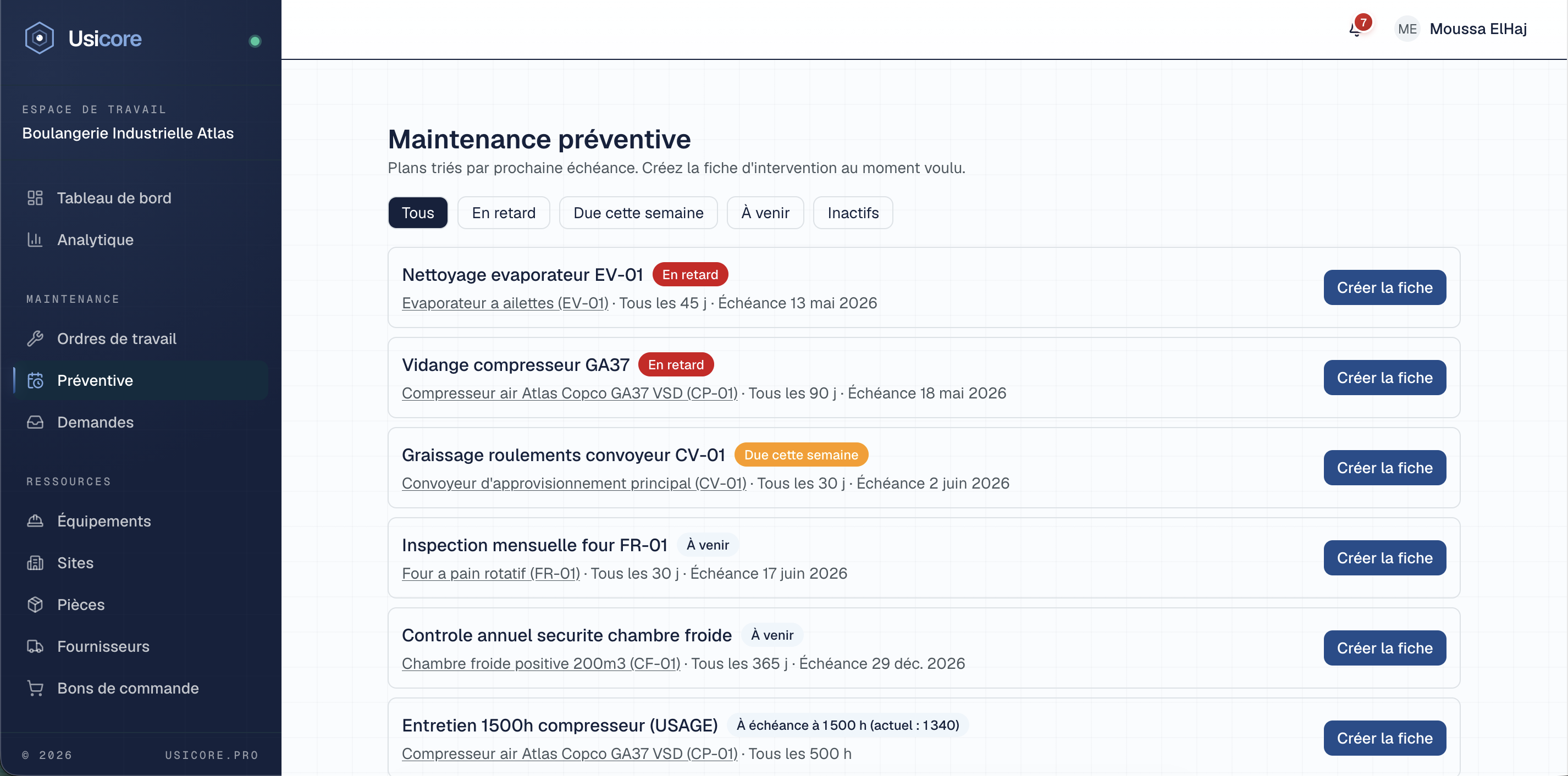Create fiche for Nettoyage evaporateur EV-01
1568x776 pixels.
tap(1384, 287)
